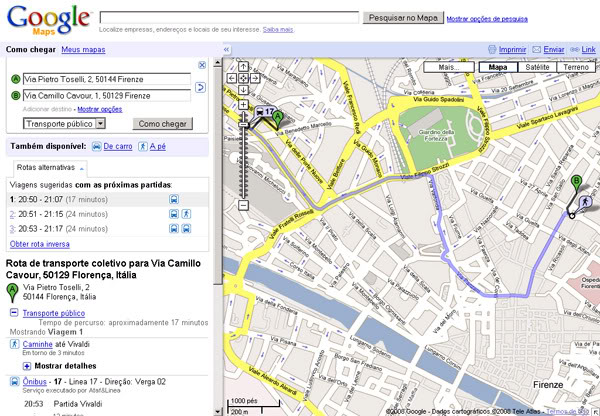Switch to Terreno view
This screenshot has height=416, width=600.
pos(576,67)
